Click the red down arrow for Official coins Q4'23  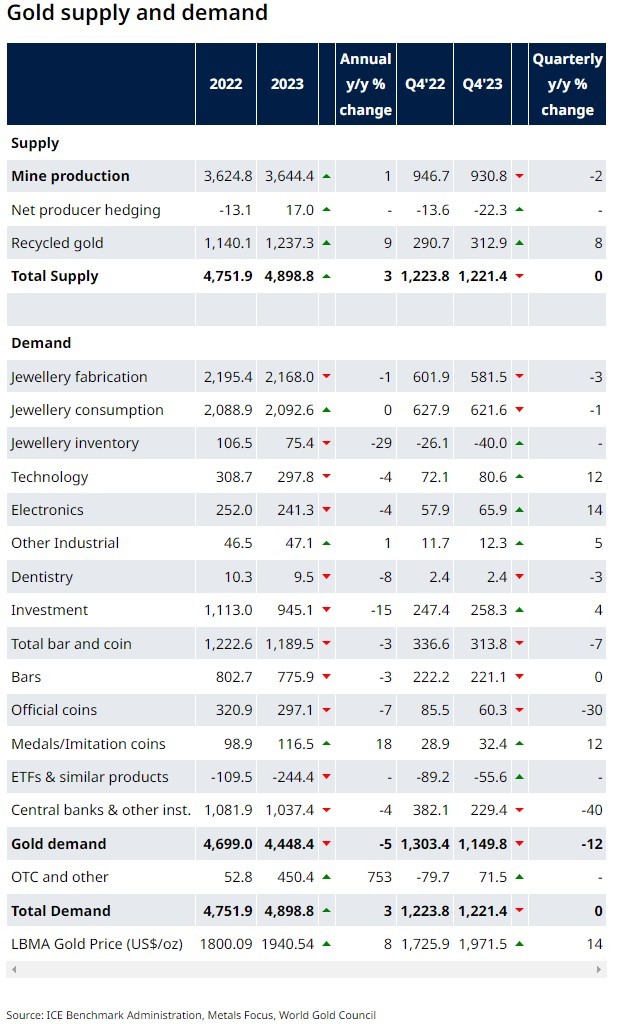point(520,710)
